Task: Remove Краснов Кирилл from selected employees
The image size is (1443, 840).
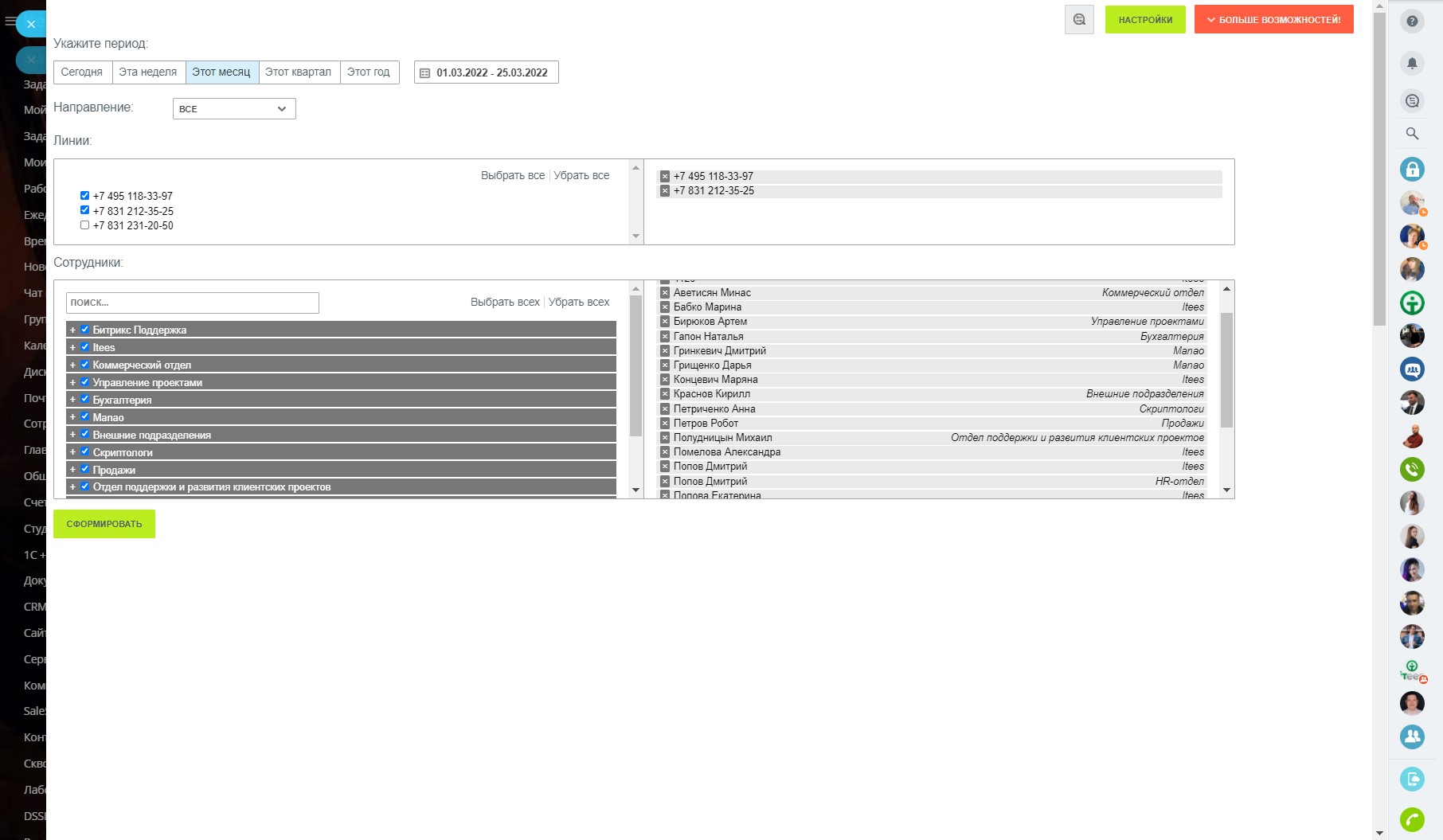Action: tap(665, 394)
